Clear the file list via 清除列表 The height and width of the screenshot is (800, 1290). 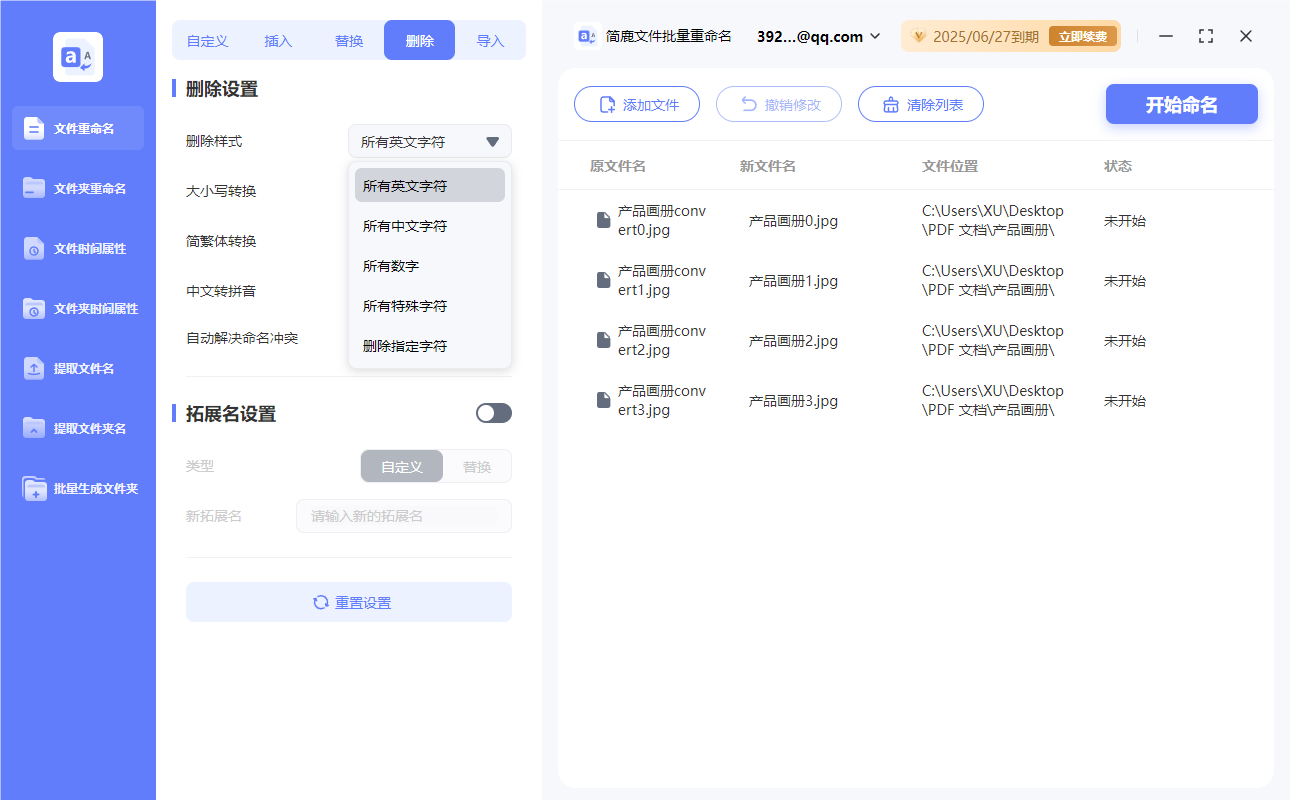920,104
